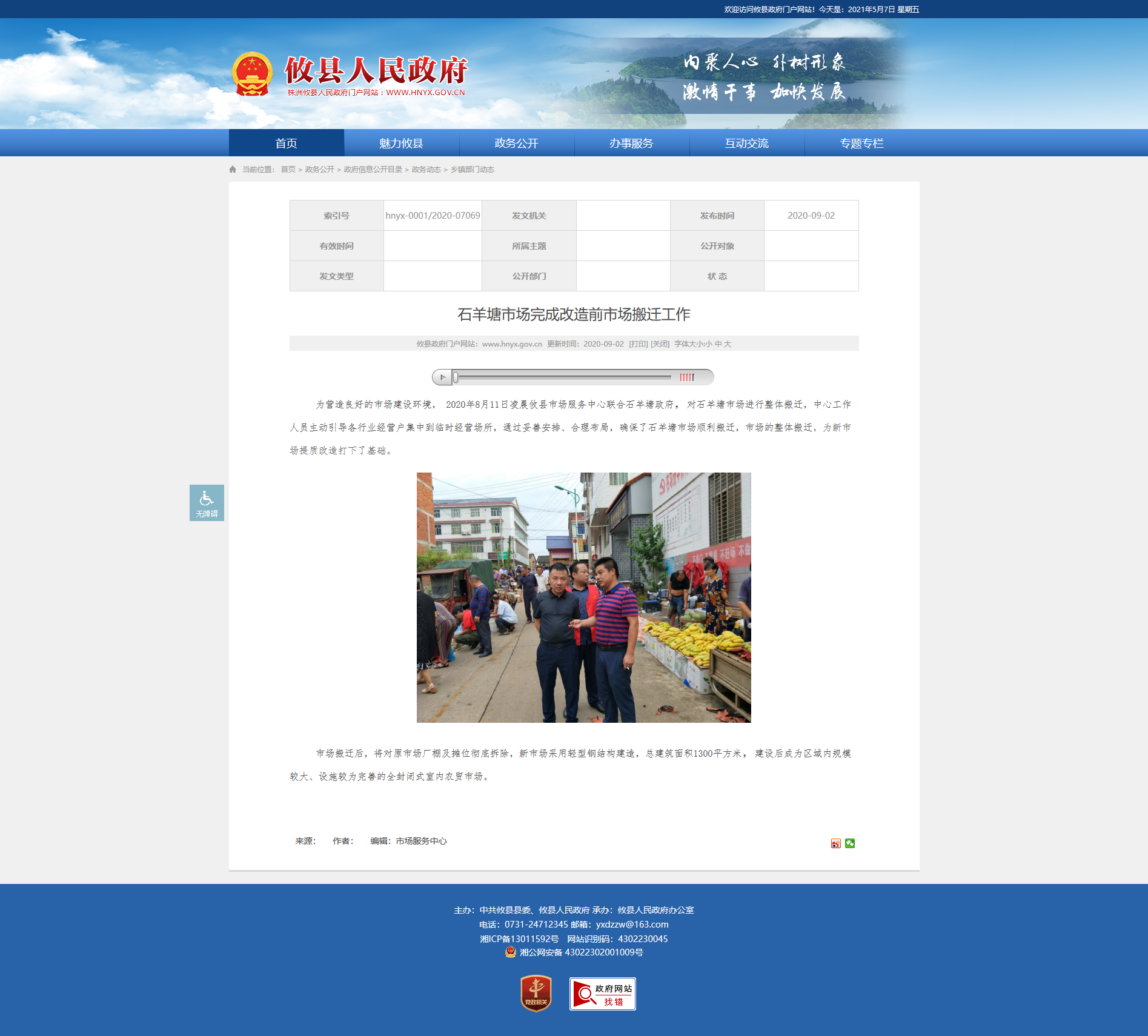The image size is (1148, 1036).
Task: Click the audio progress slider handle
Action: (456, 377)
